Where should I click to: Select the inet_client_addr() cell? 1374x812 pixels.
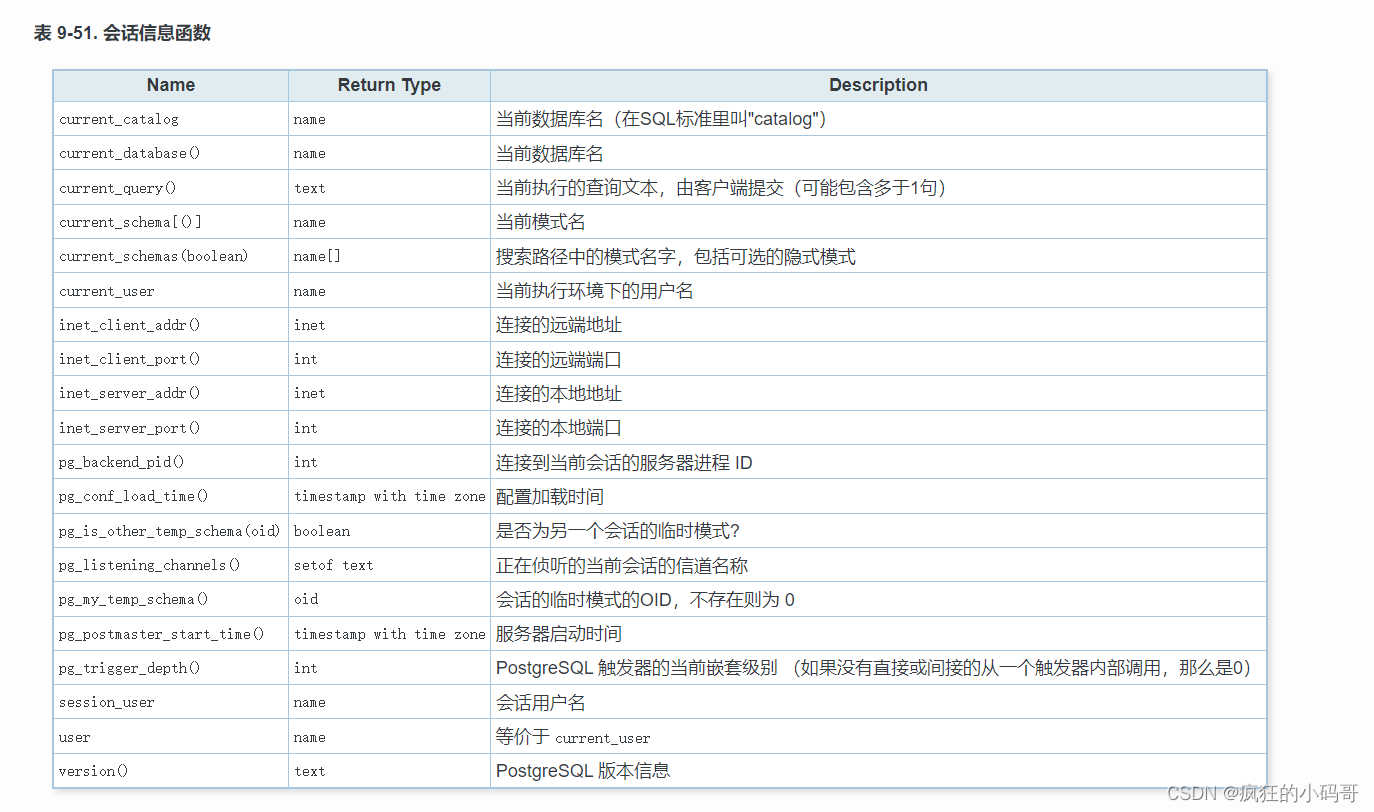pos(171,325)
